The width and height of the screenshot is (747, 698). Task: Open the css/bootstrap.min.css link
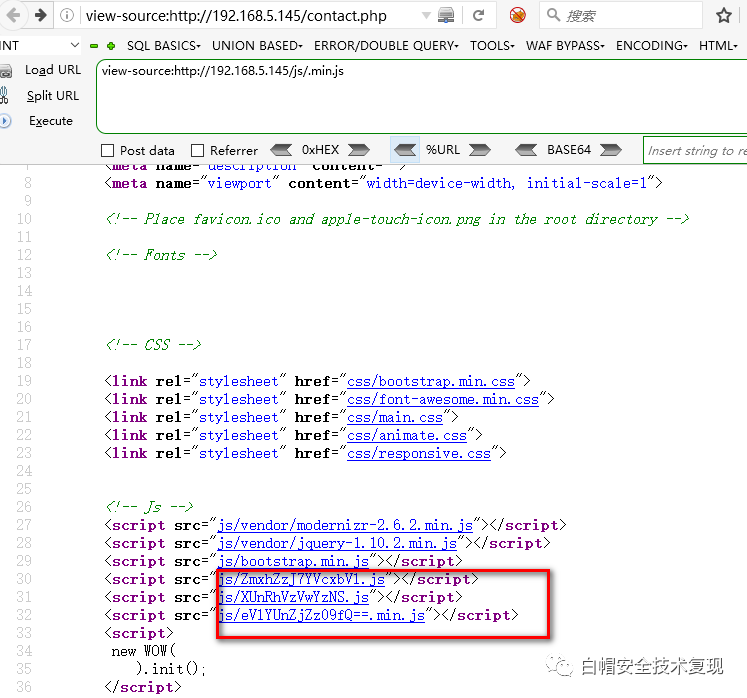tap(431, 382)
